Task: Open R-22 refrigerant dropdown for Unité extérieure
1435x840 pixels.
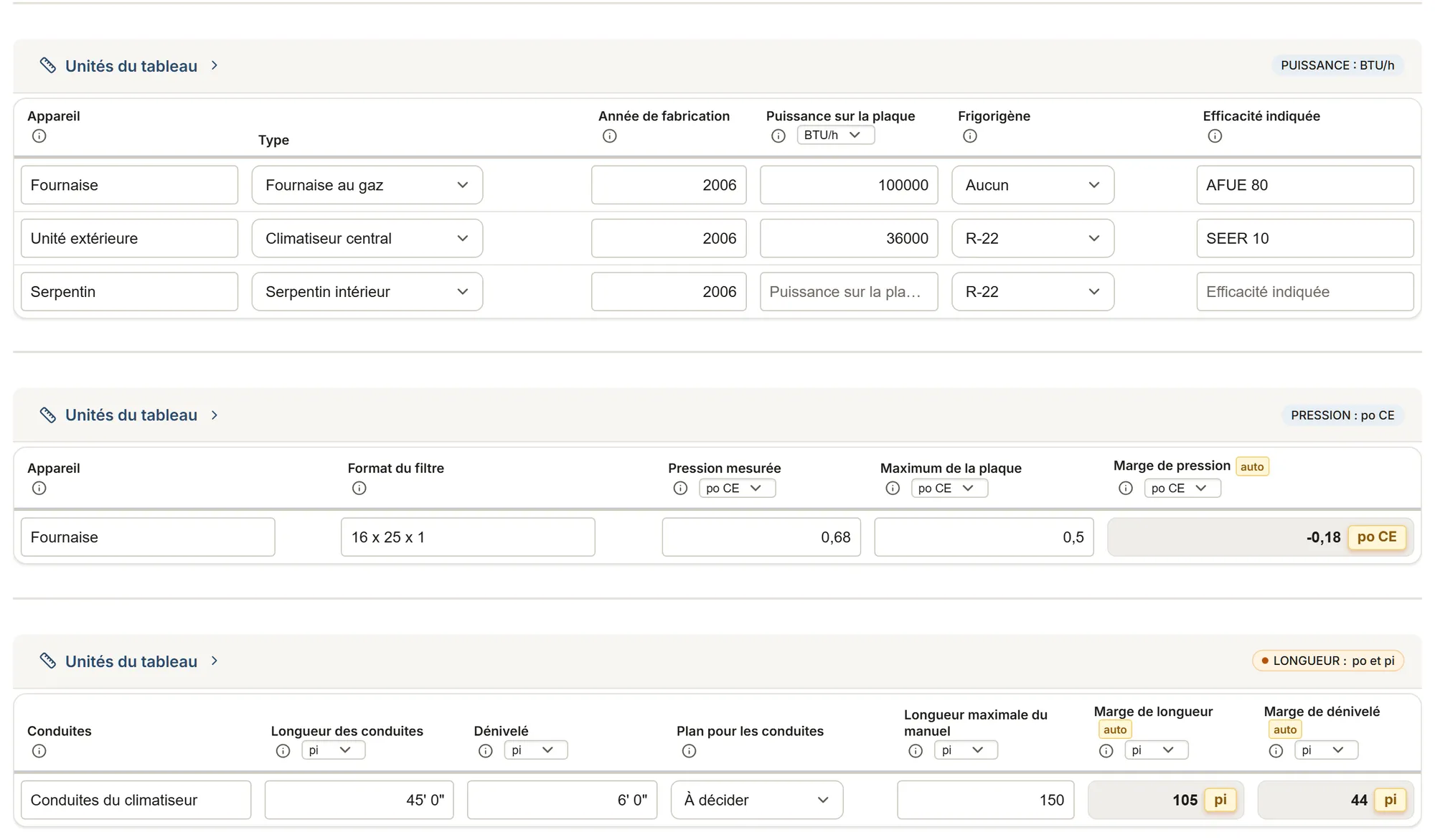Action: 1032,238
